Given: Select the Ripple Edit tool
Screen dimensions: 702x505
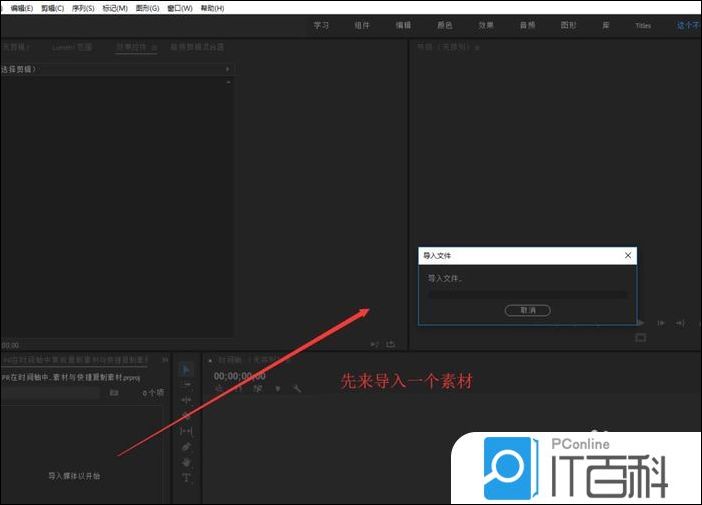Looking at the screenshot, I should [187, 400].
